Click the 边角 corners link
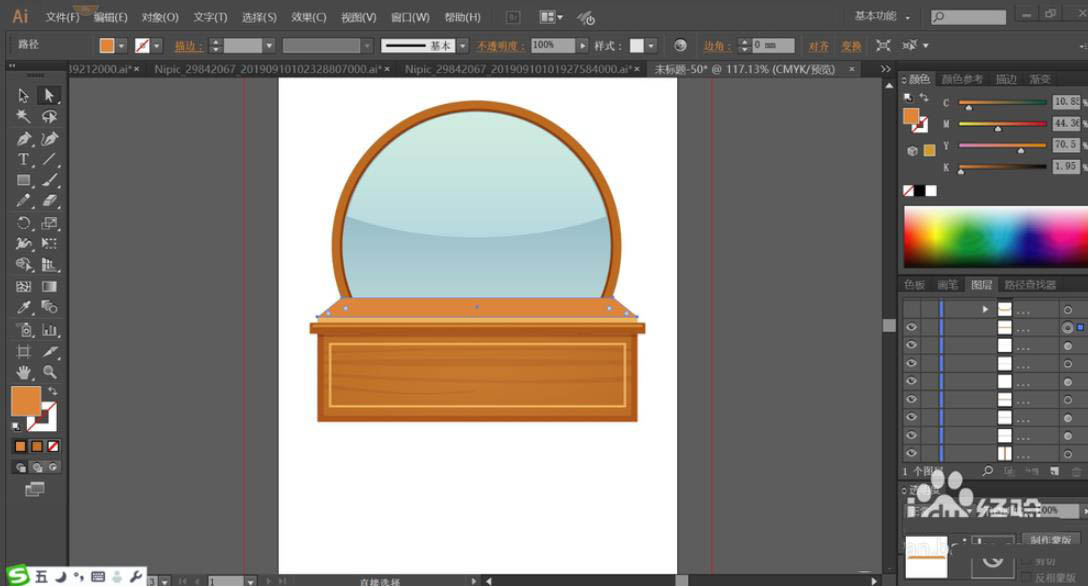 (717, 46)
